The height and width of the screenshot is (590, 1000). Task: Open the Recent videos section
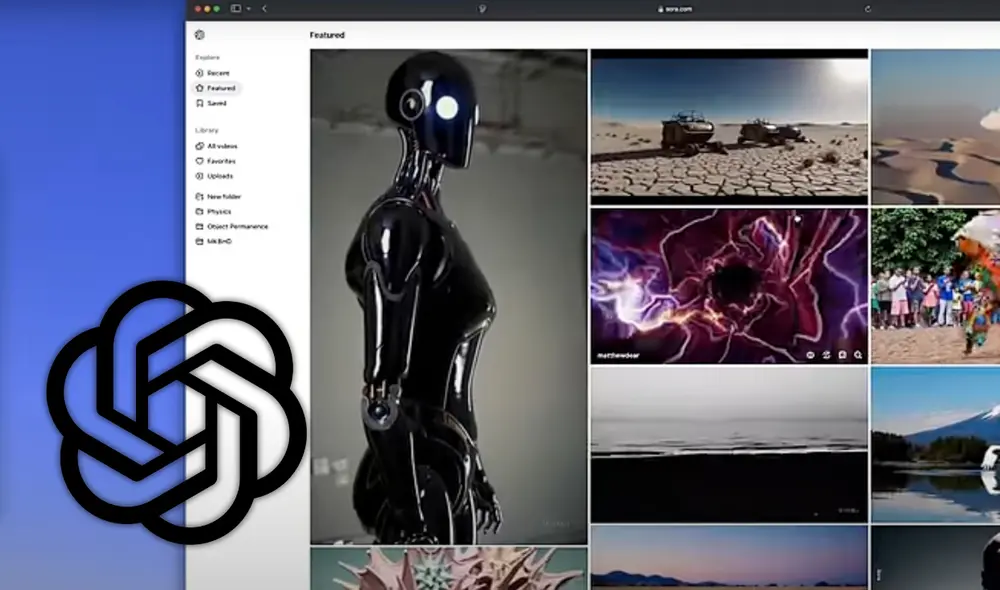coord(217,73)
